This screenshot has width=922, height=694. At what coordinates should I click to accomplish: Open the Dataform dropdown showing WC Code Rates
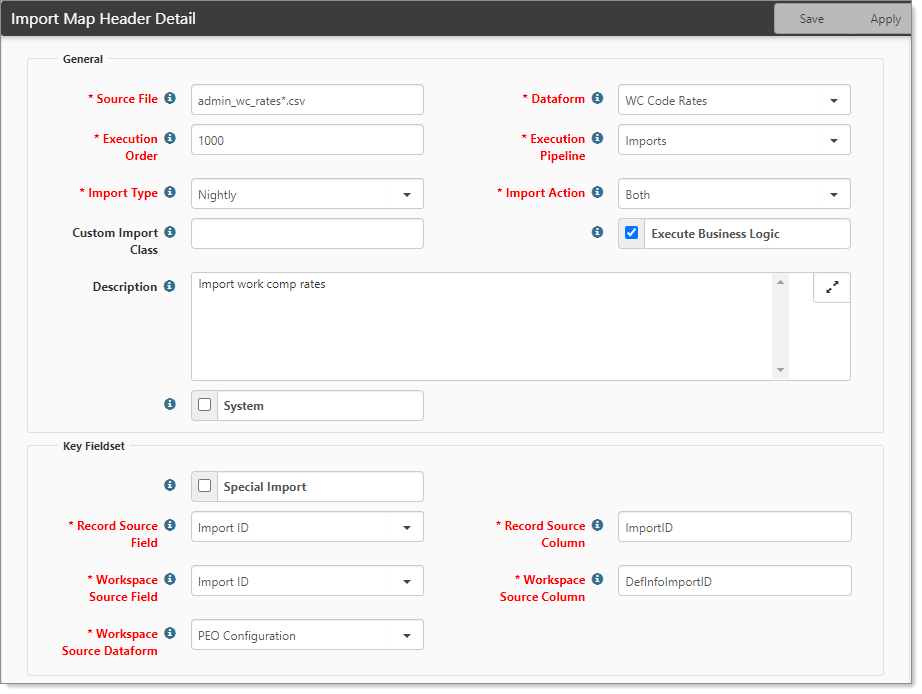734,100
